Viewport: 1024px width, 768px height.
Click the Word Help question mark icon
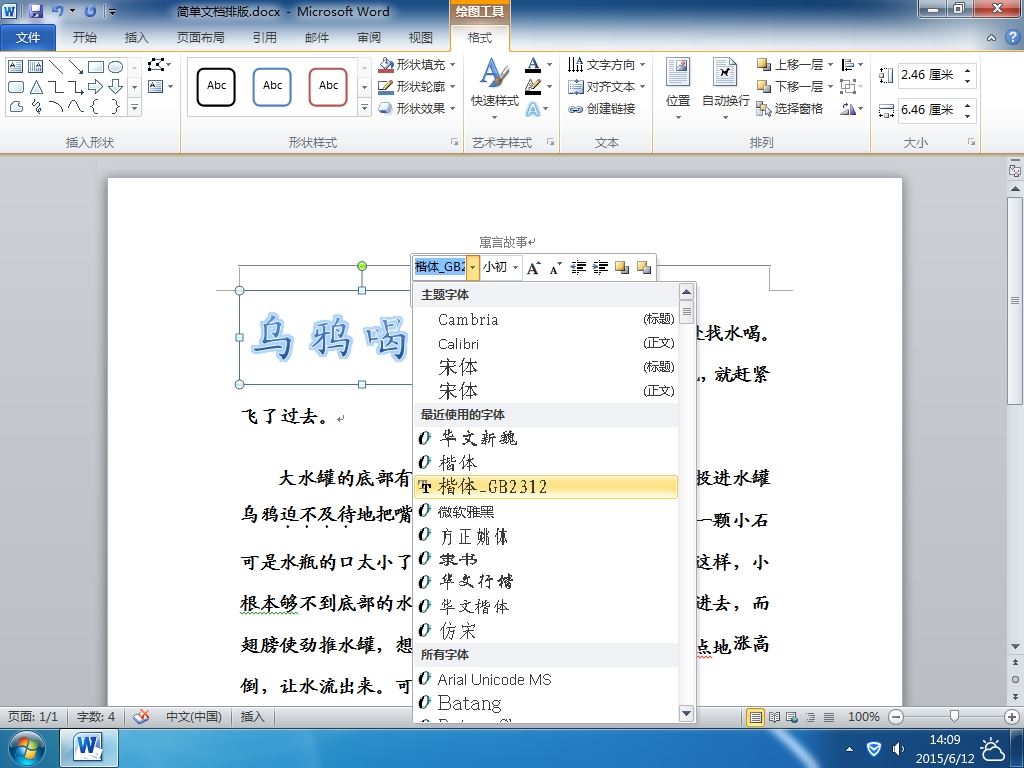point(1012,37)
